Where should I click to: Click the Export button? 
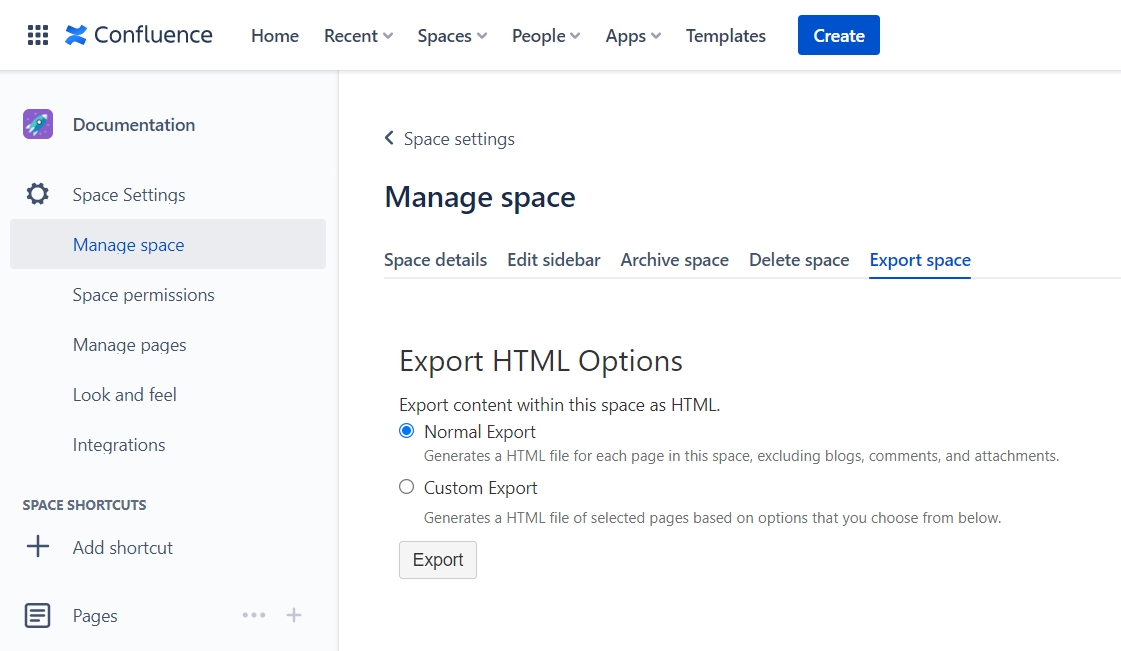[x=437, y=560]
